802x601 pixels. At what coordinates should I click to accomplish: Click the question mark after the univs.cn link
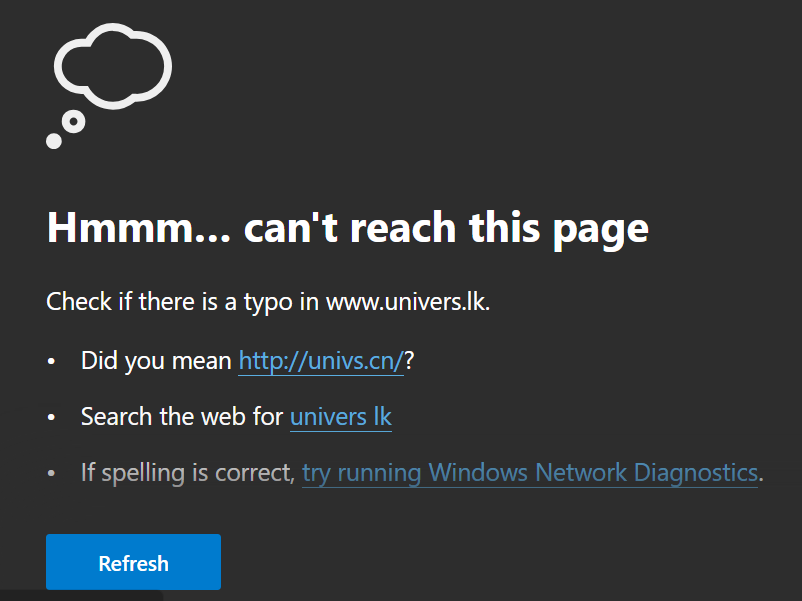409,361
